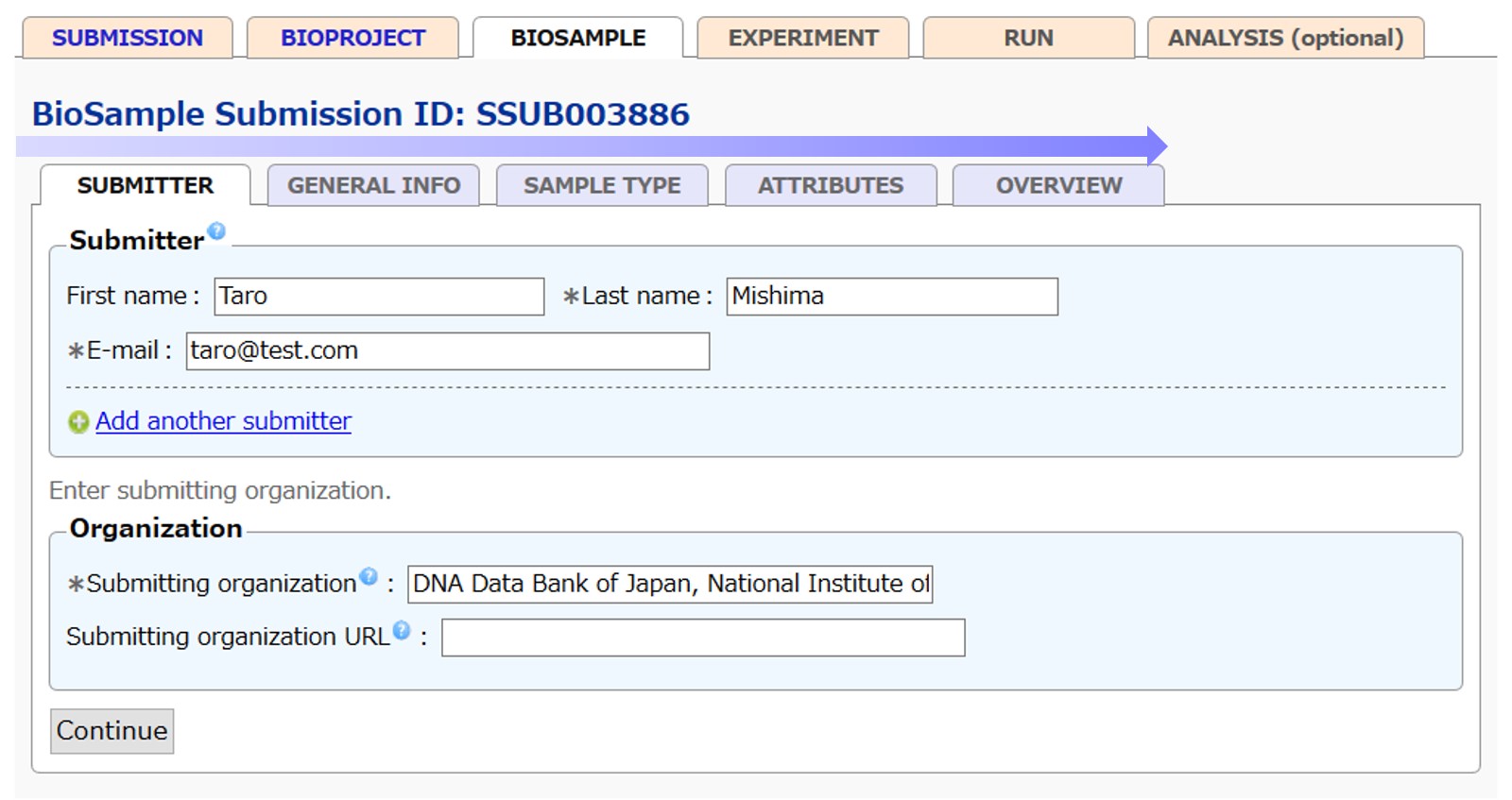Switch to the BIOPROJECT tab
The height and width of the screenshot is (800, 1512).
352,38
